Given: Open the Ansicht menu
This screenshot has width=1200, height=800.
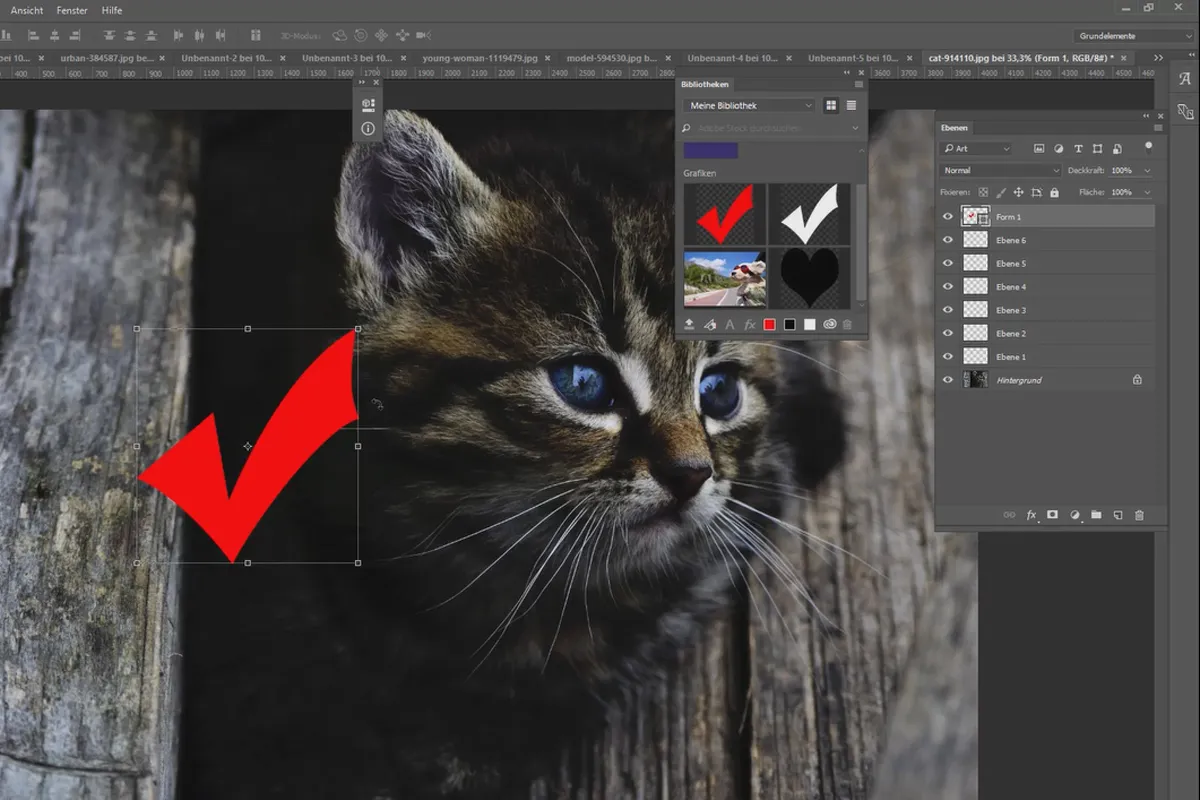Looking at the screenshot, I should click(27, 10).
